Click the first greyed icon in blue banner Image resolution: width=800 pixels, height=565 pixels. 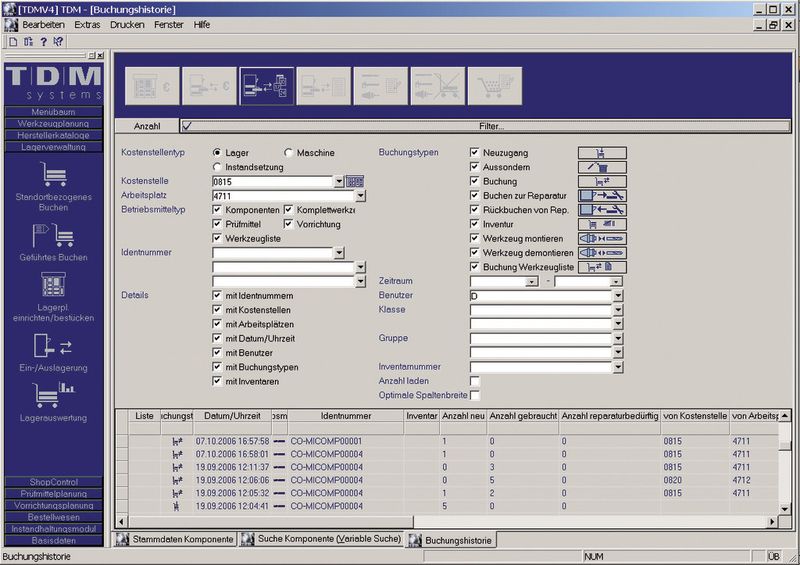[x=152, y=86]
